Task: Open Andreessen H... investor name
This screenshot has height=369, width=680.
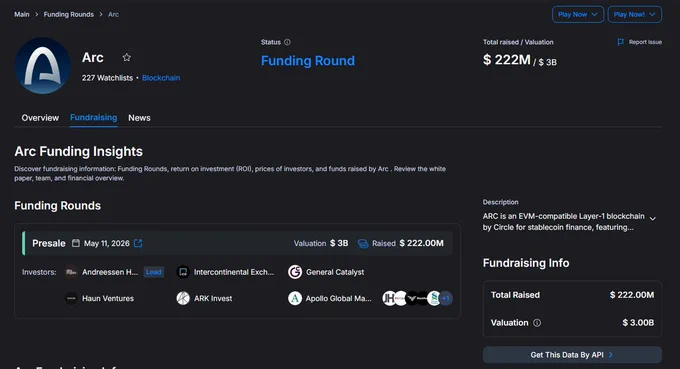Action: (x=110, y=272)
